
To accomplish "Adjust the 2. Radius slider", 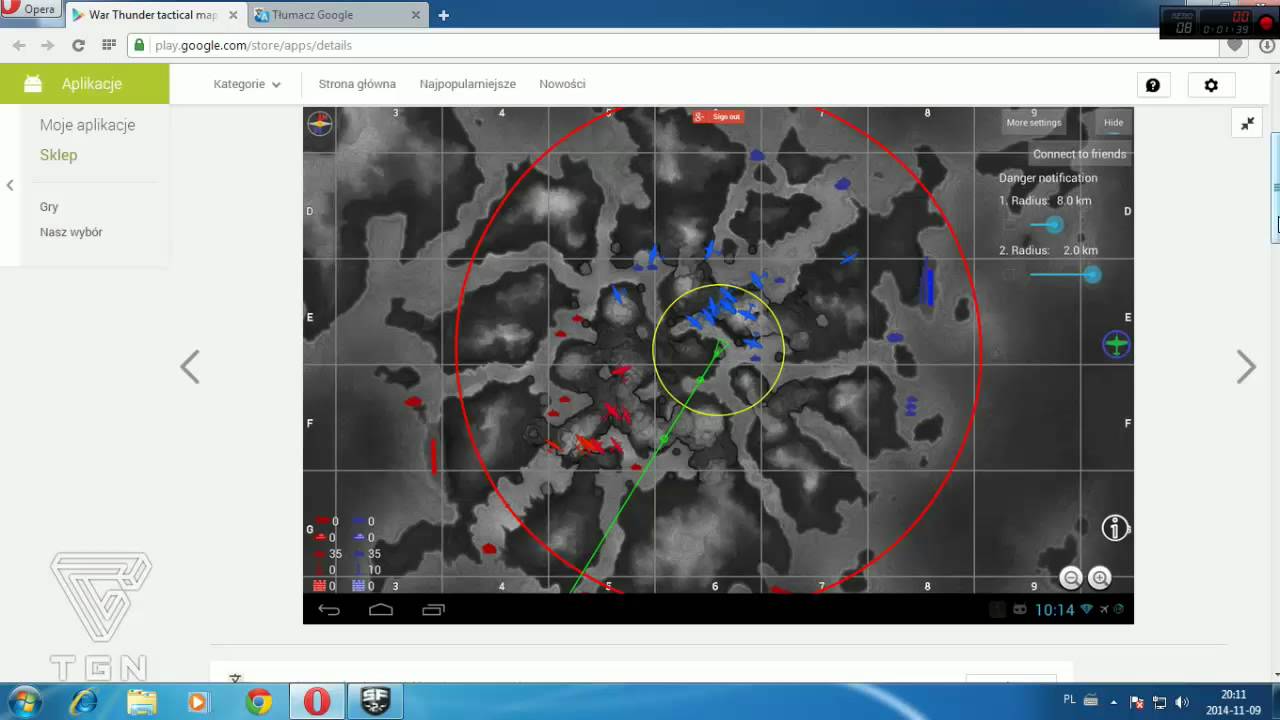I will click(1091, 274).
